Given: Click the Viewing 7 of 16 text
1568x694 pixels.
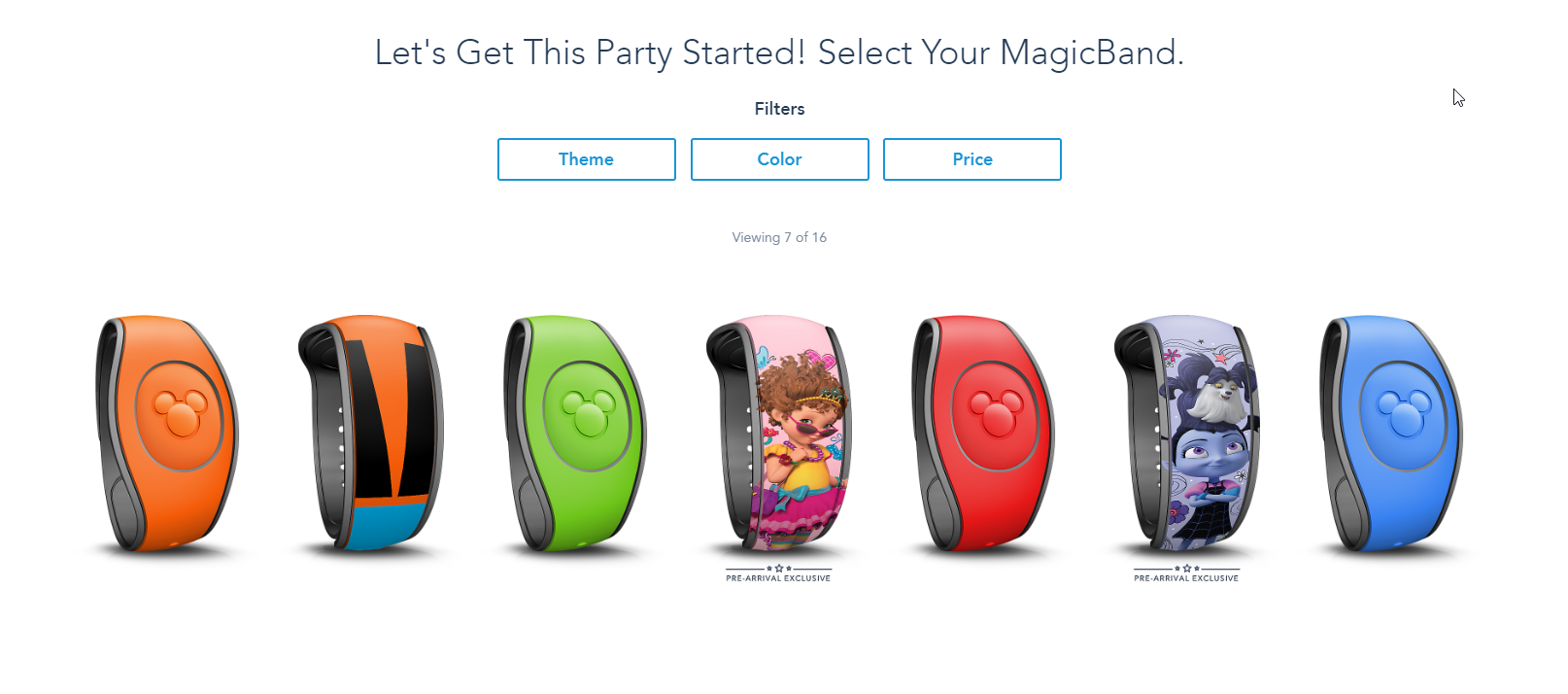Looking at the screenshot, I should coord(779,237).
